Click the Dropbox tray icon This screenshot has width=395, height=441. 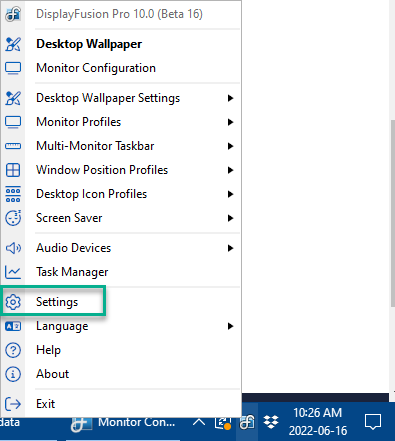pyautogui.click(x=271, y=422)
